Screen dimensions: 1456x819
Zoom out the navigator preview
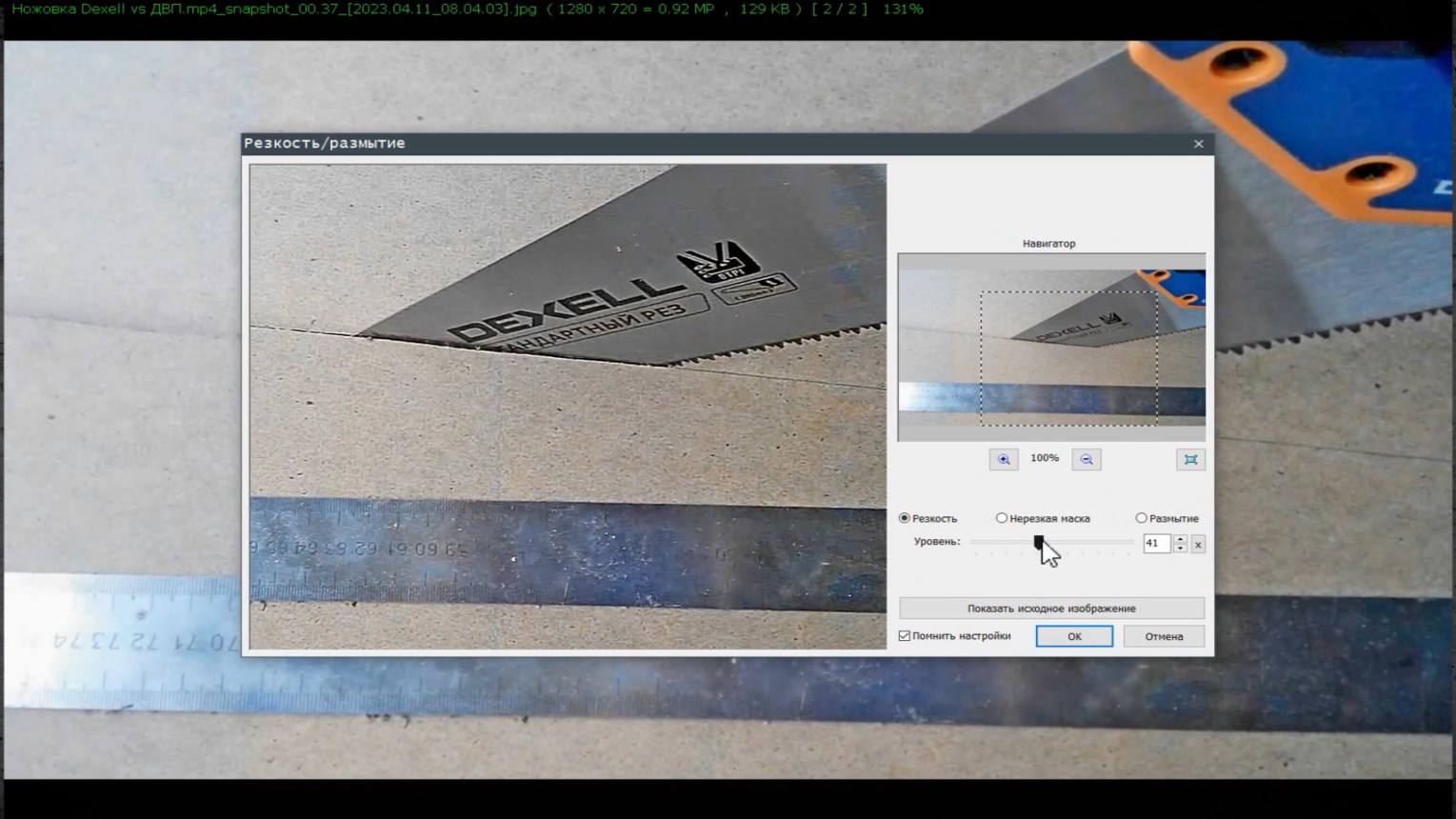click(1087, 459)
